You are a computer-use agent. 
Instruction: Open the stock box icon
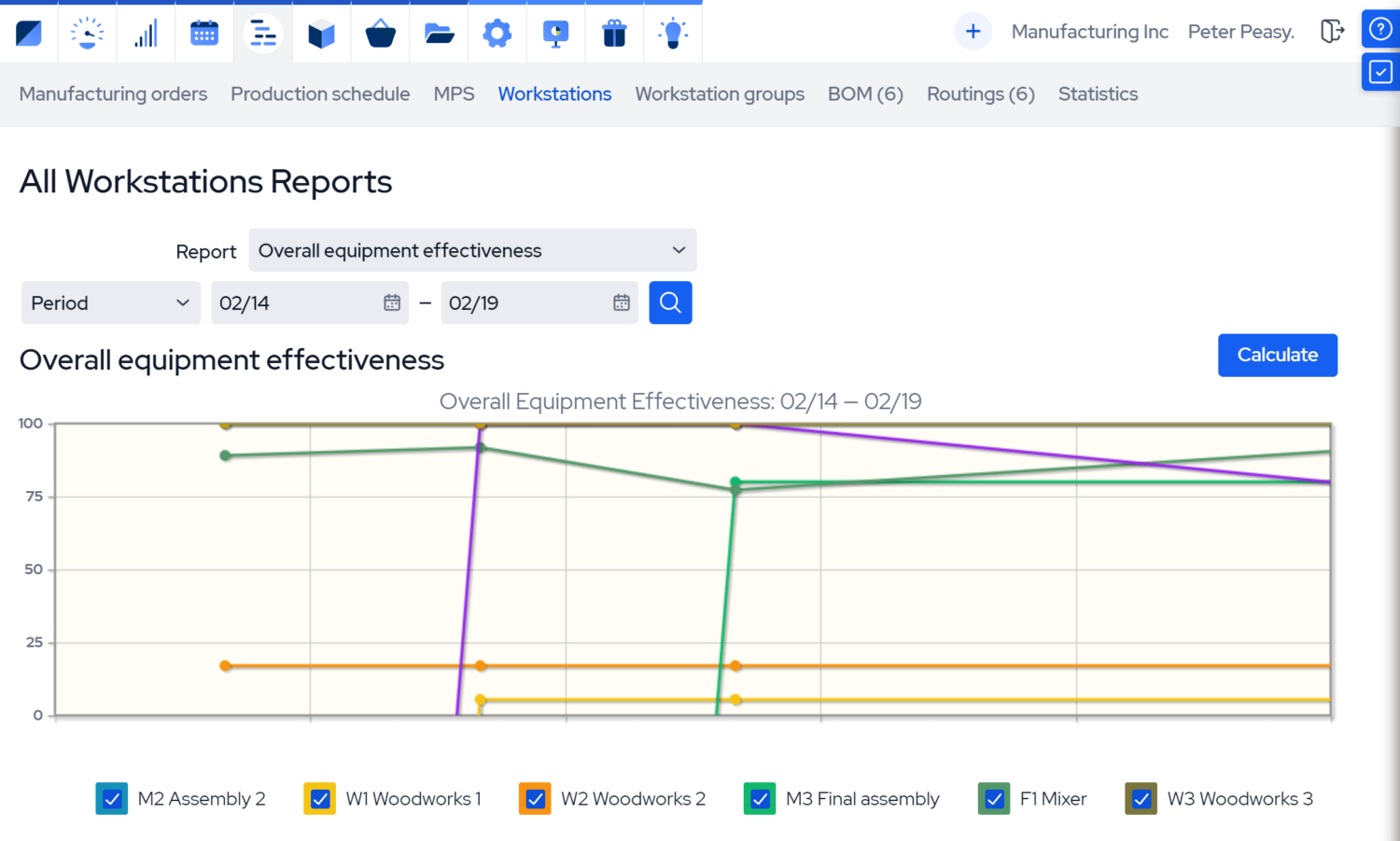(321, 35)
